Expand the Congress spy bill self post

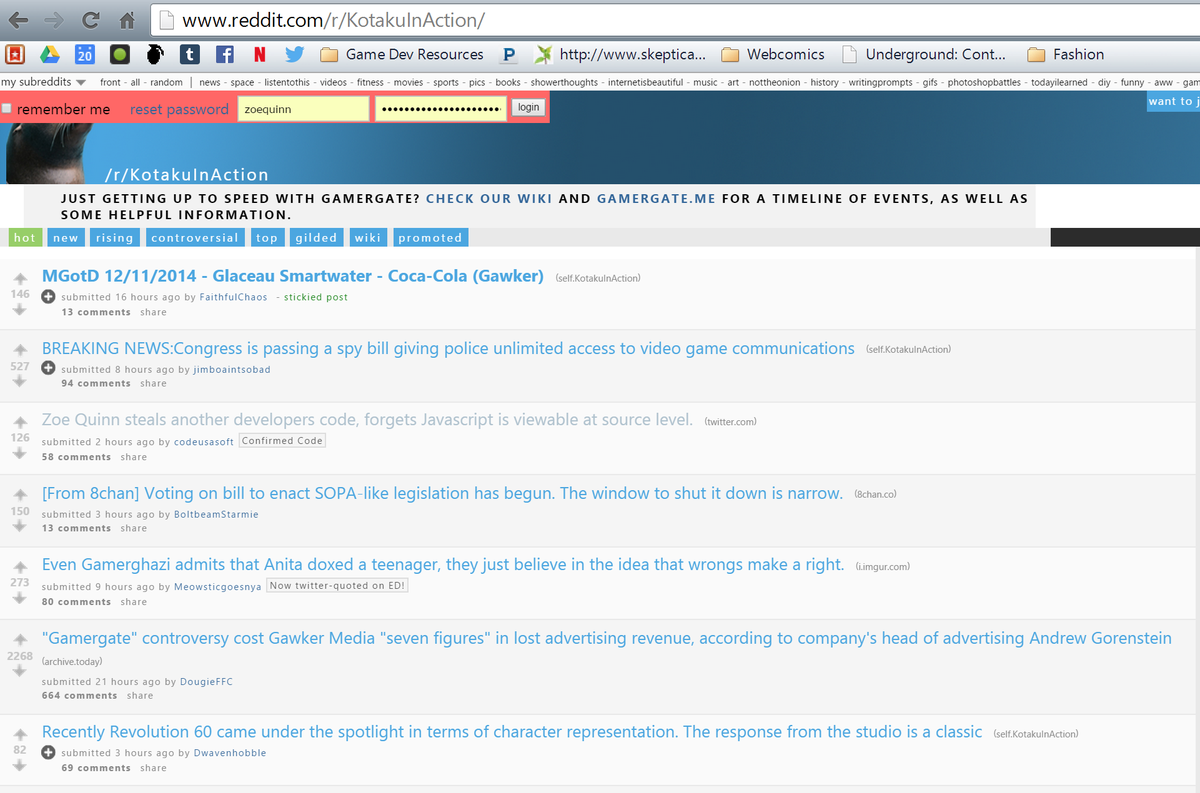48,369
